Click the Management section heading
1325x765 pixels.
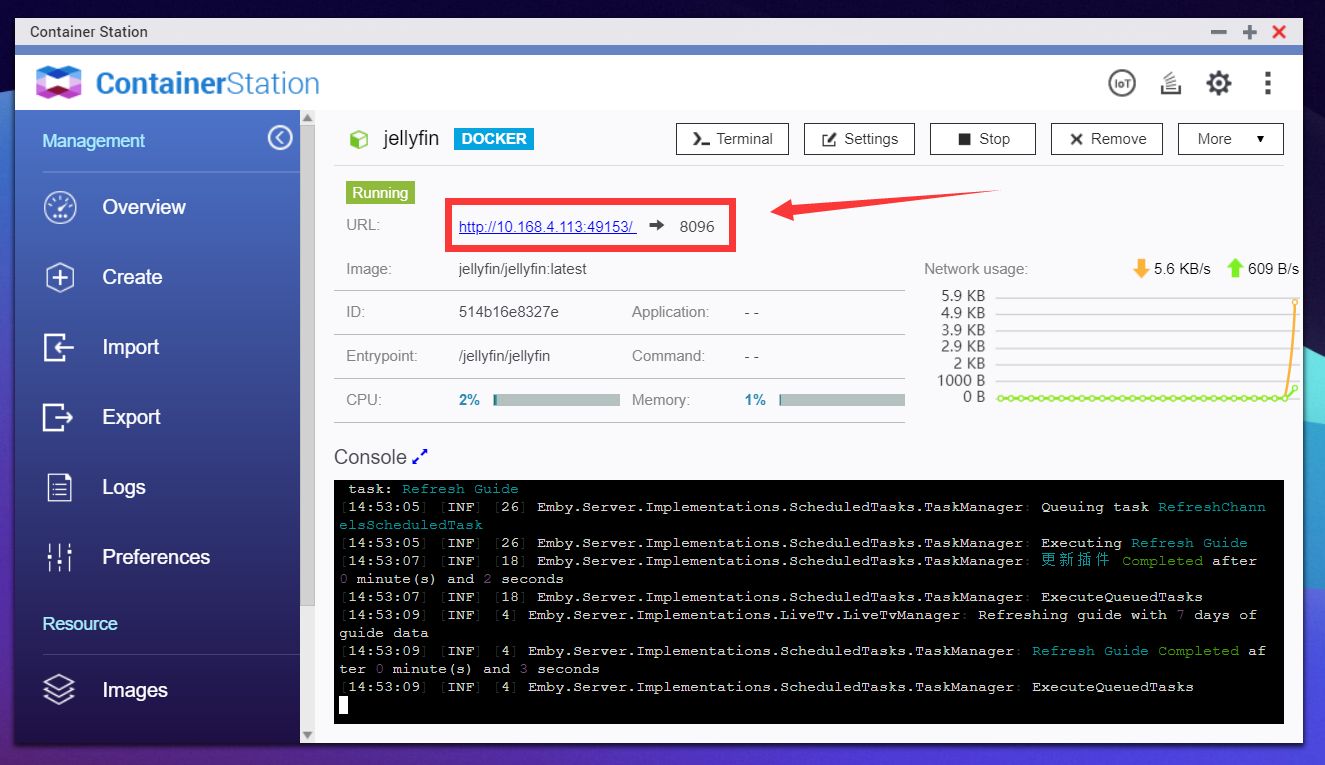click(x=94, y=141)
